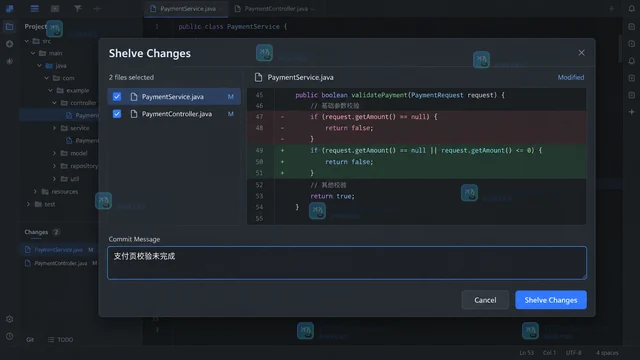Click the UTF-8 encoding in status bar
Screen dimensions: 640x360
[x=573, y=353]
